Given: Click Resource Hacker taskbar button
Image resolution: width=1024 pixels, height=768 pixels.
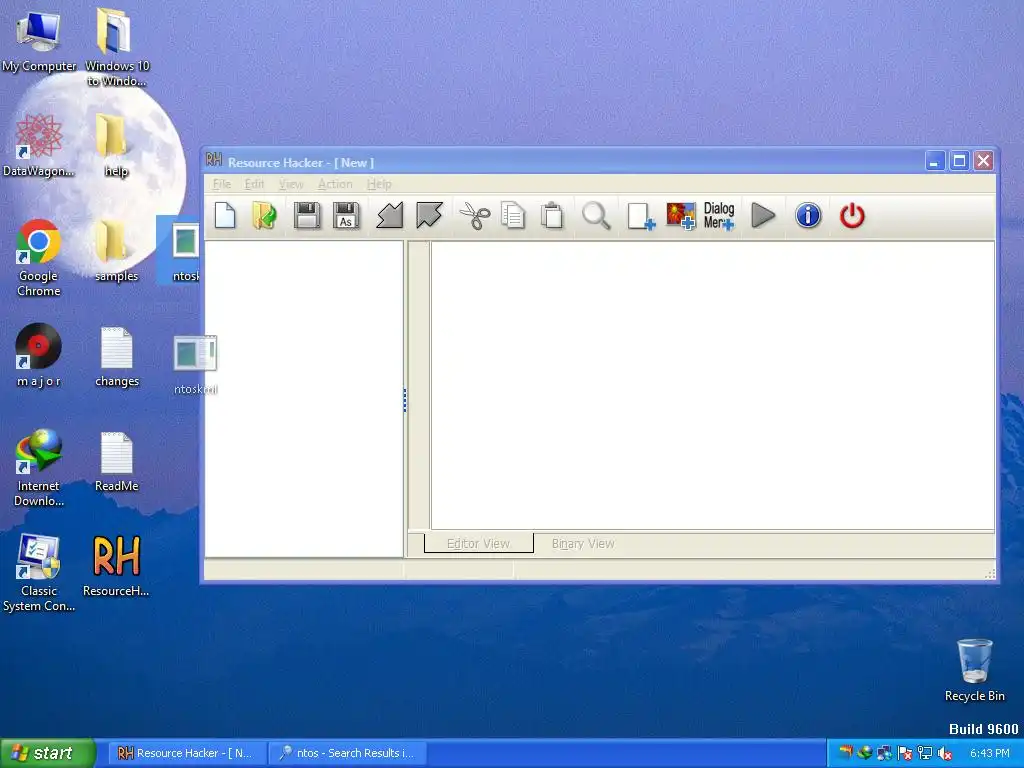Looking at the screenshot, I should coord(185,753).
